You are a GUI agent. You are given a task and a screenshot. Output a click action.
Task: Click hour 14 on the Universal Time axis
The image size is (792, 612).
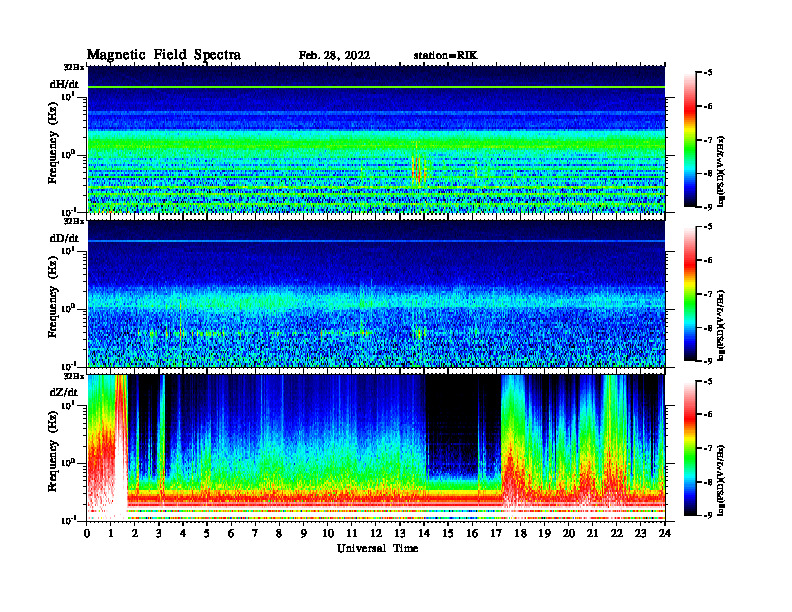click(x=424, y=534)
